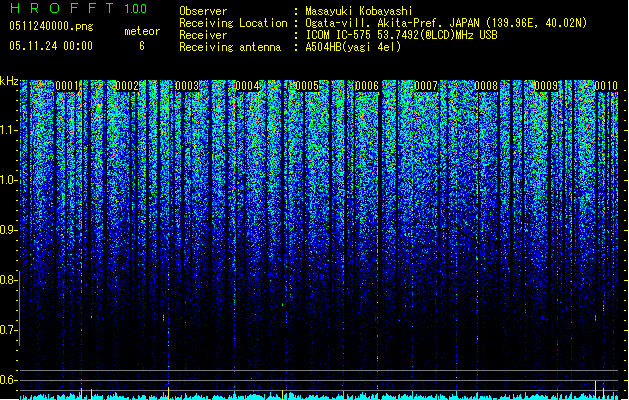This screenshot has width=629, height=400.
Task: Click time marker 0001 on spectrogram
Action: click(67, 86)
